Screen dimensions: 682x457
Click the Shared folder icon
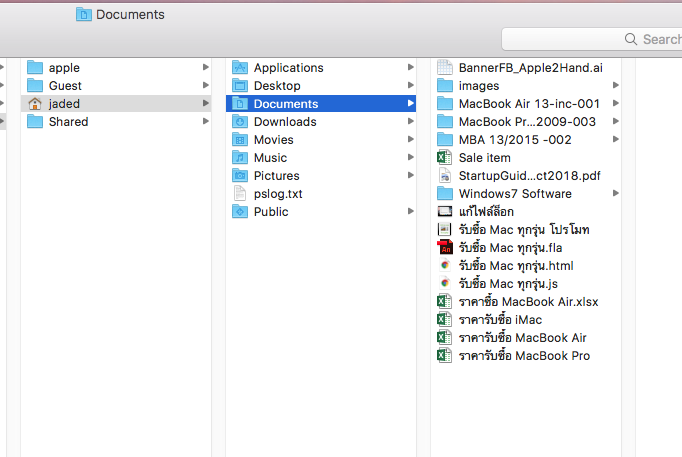point(35,122)
